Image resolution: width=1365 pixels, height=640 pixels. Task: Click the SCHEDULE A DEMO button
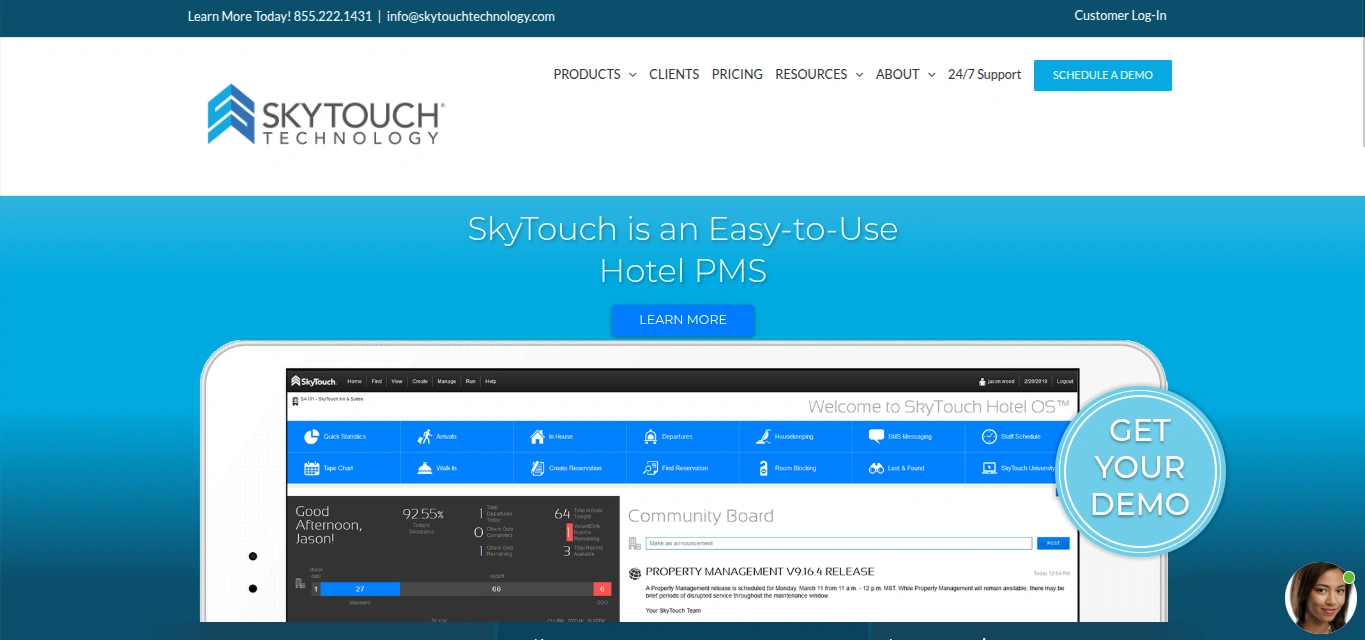[x=1103, y=75]
